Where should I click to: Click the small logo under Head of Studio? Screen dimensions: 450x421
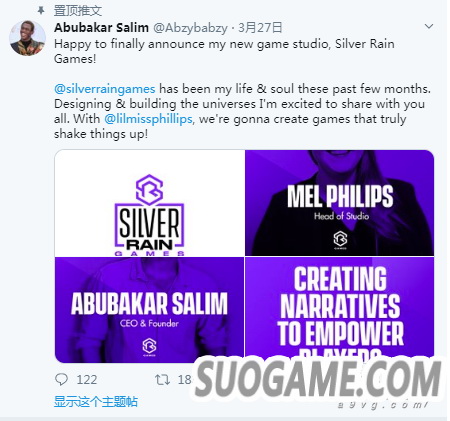[340, 240]
